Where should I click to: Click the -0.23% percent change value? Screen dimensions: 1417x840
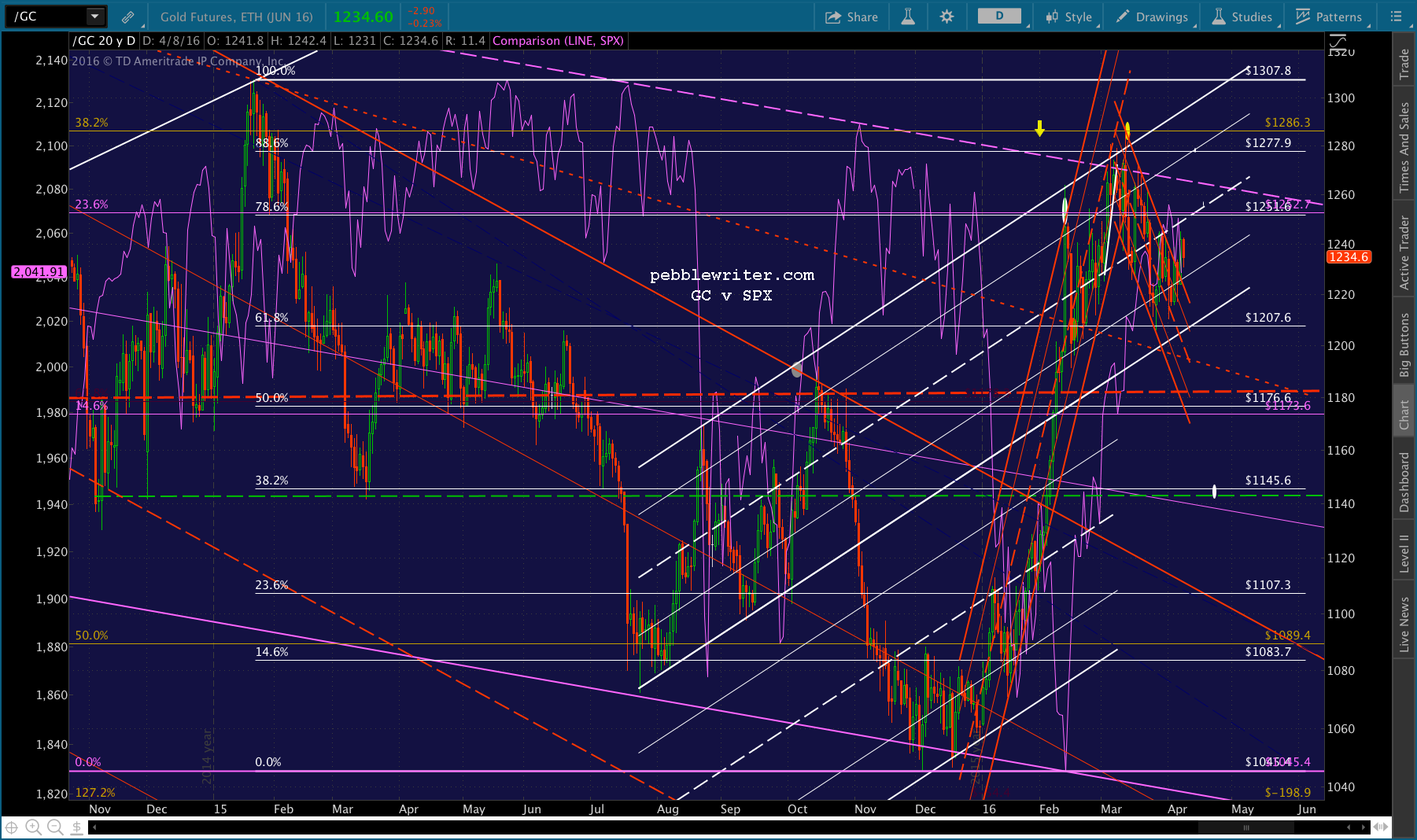click(424, 24)
